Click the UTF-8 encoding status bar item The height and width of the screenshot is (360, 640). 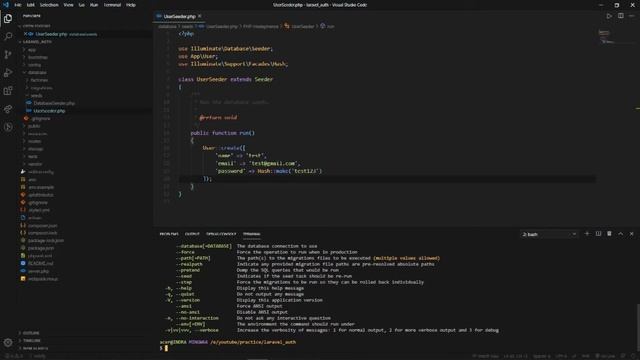561,356
